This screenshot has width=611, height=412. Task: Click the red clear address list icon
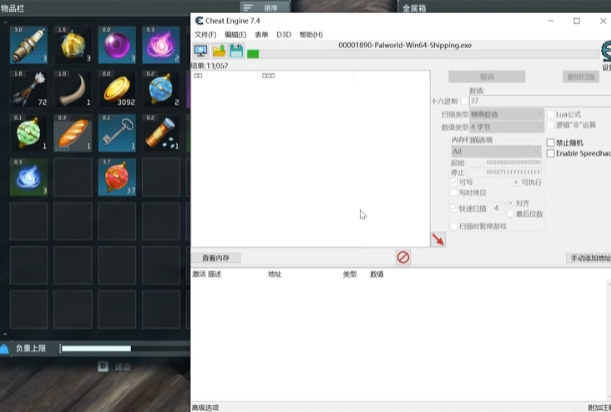(403, 257)
